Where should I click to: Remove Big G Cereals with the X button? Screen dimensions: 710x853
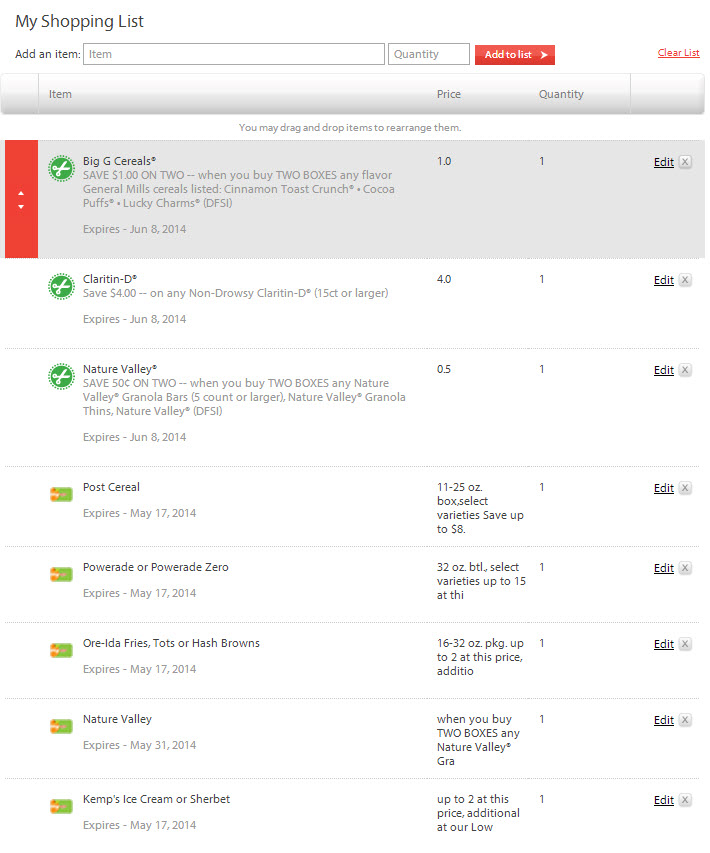[686, 162]
